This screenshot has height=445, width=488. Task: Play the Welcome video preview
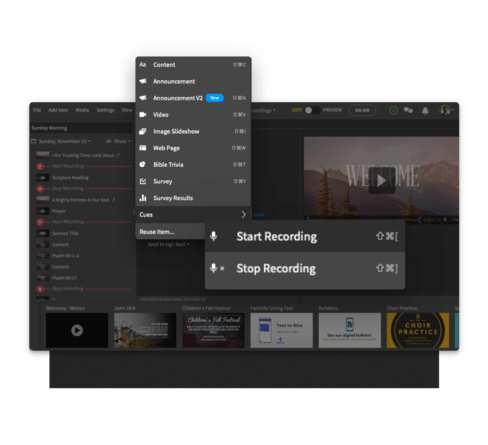382,180
